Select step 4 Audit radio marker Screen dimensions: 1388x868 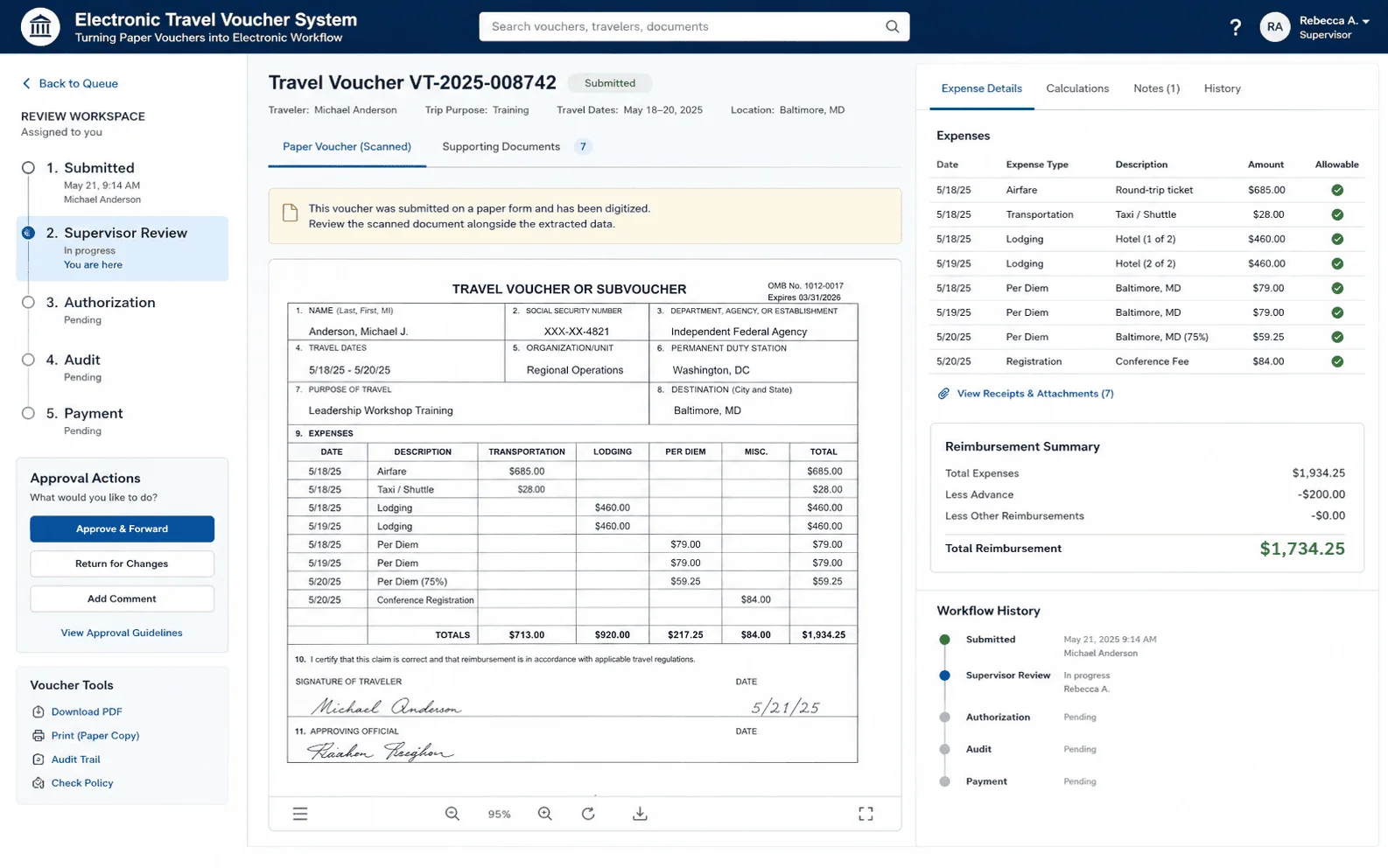pyautogui.click(x=28, y=360)
